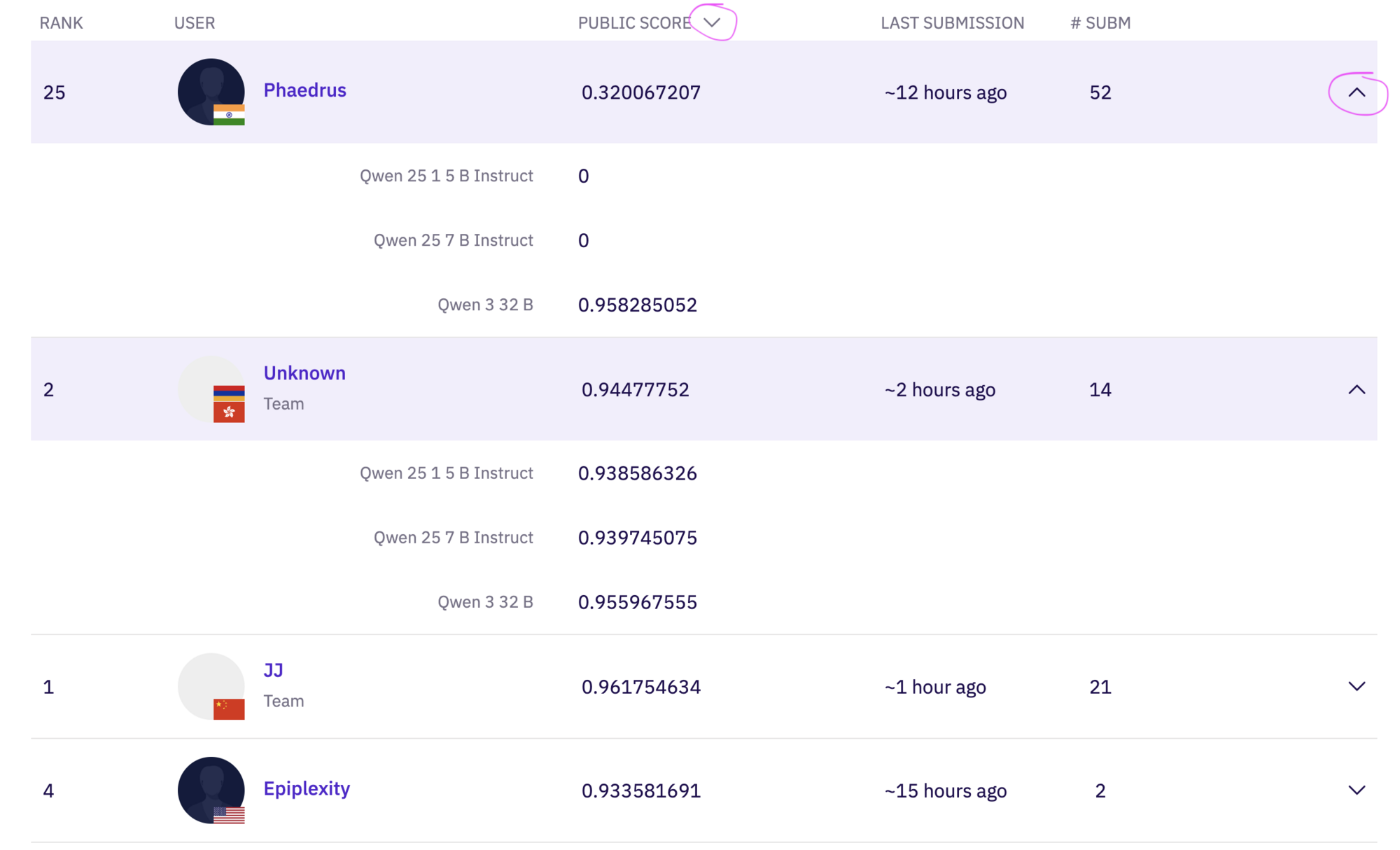This screenshot has width=1400, height=850.
Task: Click the Rank column header
Action: point(61,23)
